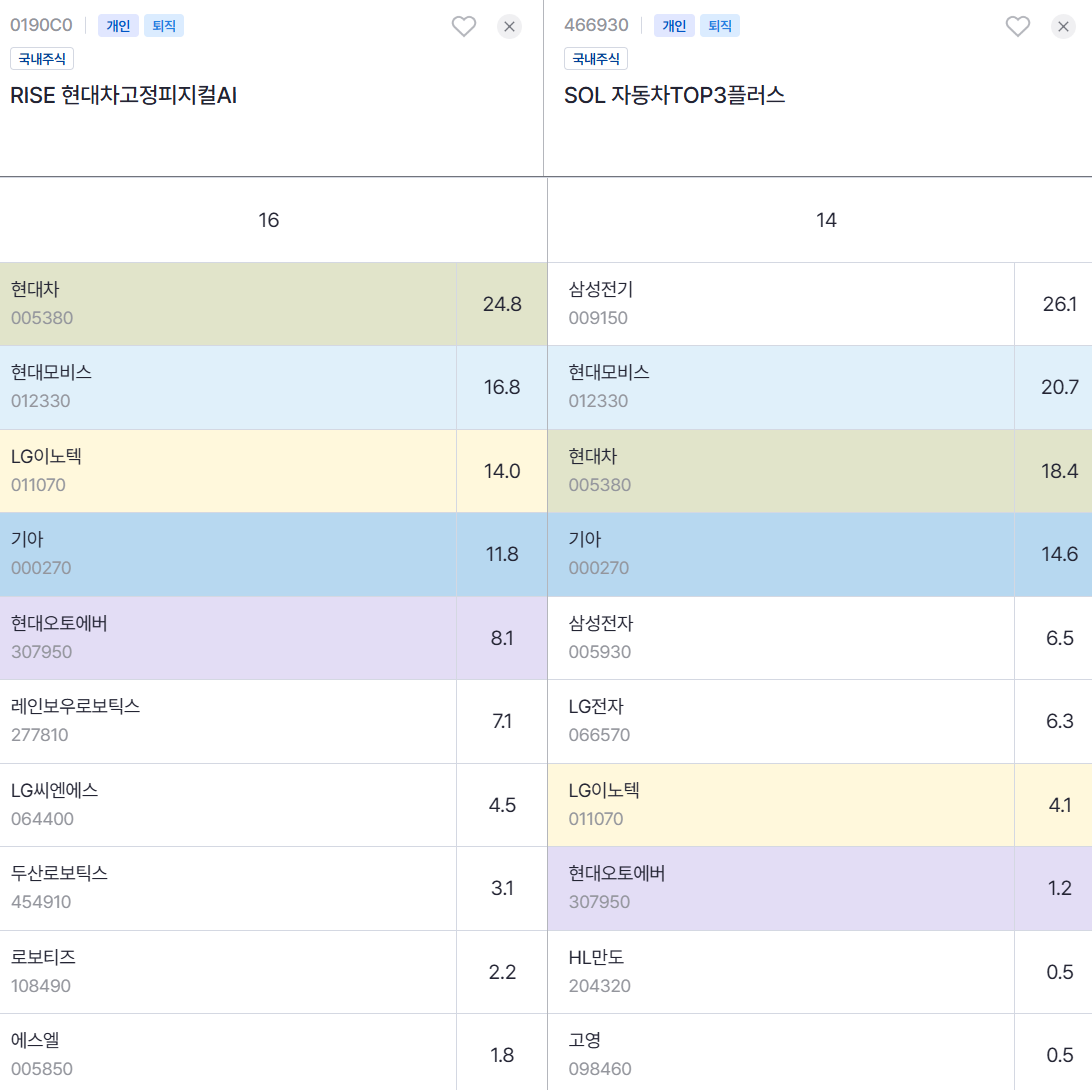Select 삼성전기 row in right column
1092x1090 pixels.
[820, 304]
